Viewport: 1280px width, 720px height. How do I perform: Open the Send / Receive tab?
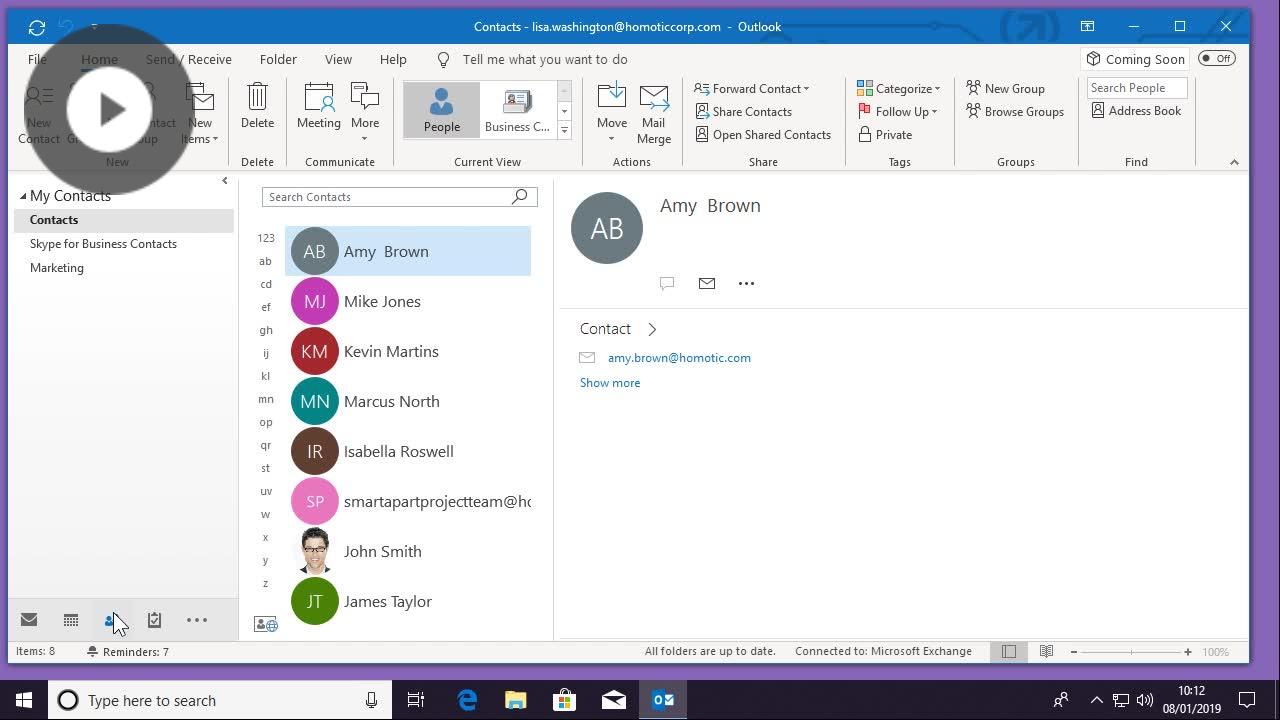[x=188, y=59]
